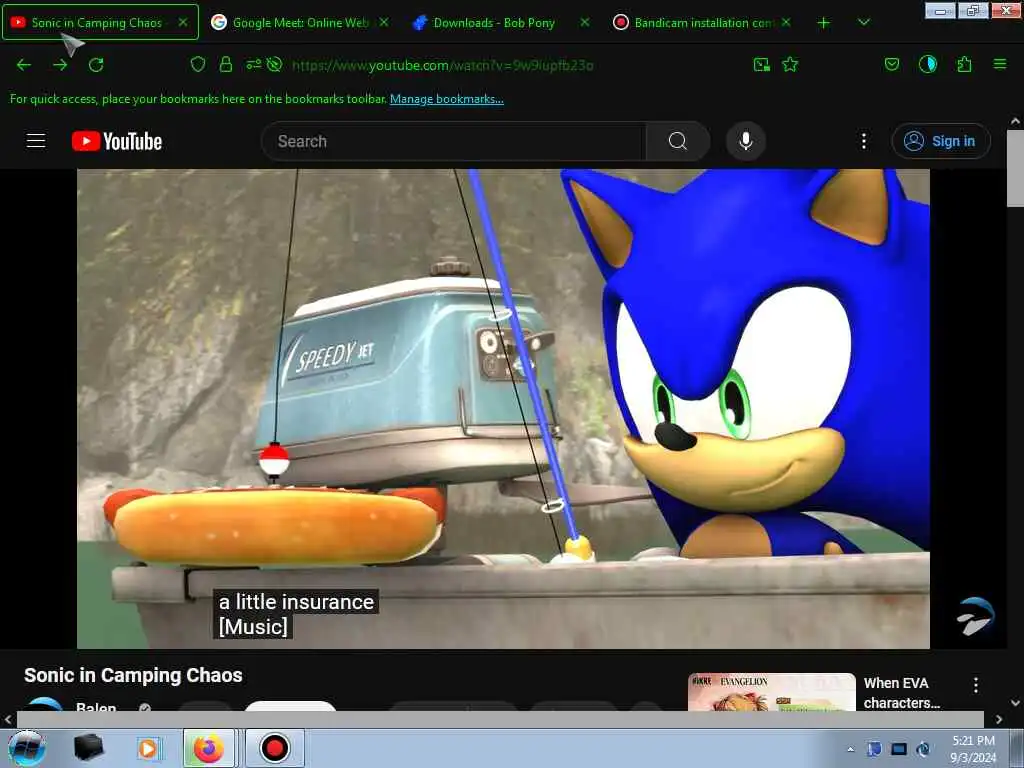Click the horizontal scrollbar track bar
This screenshot has width=1024, height=768.
500,719
